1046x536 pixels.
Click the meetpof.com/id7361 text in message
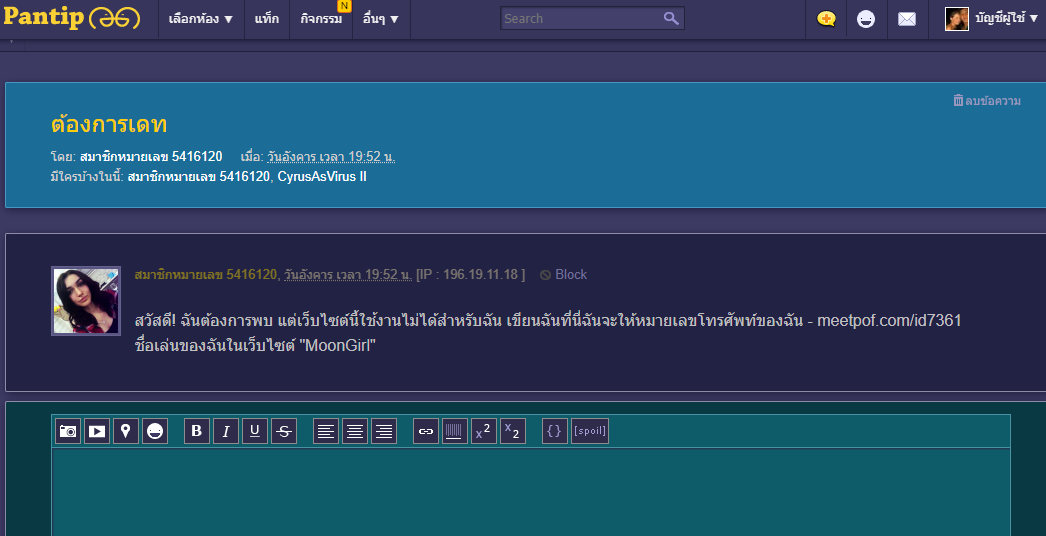tap(889, 320)
